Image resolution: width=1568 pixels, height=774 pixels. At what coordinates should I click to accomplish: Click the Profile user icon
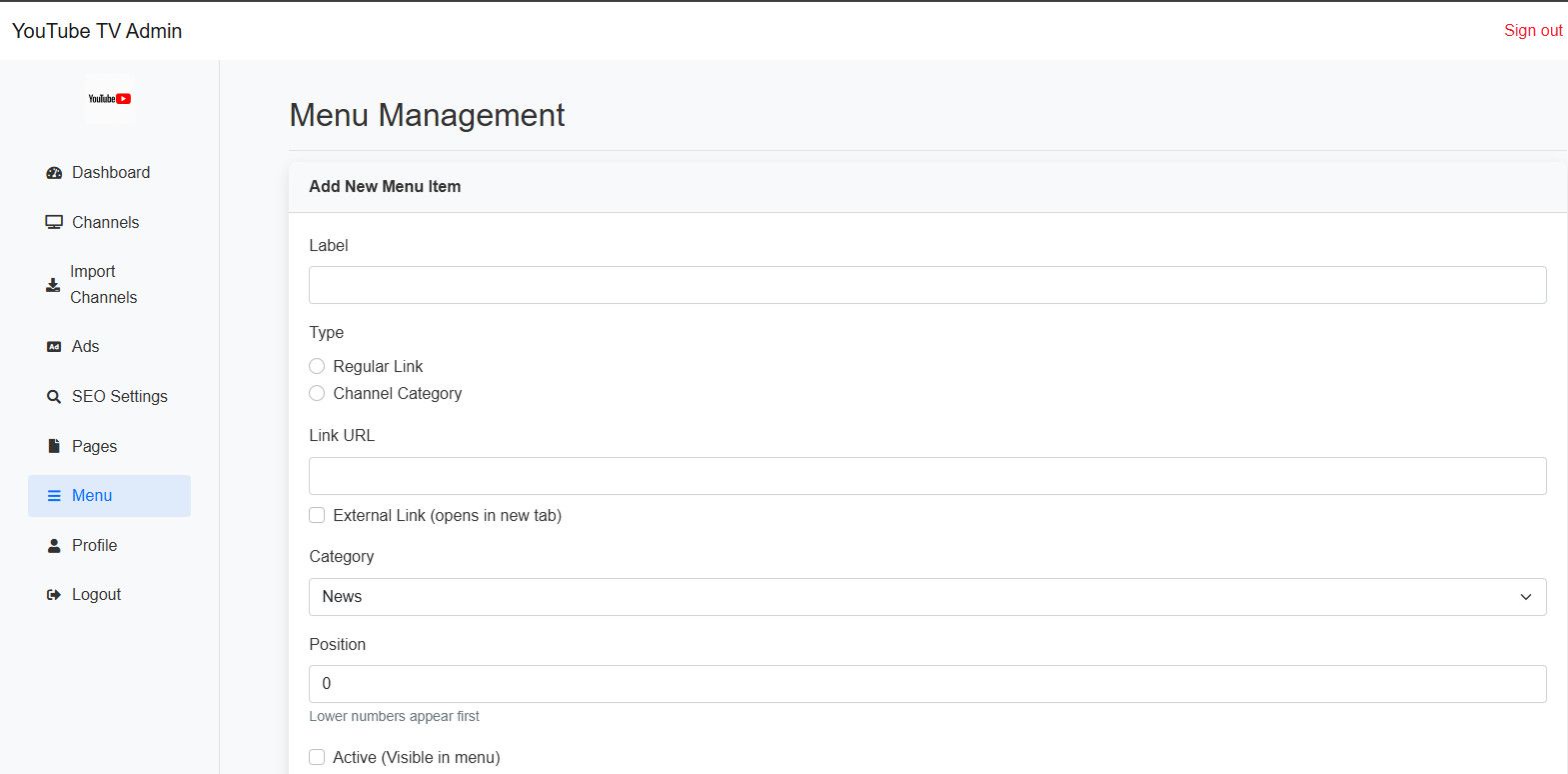(x=54, y=546)
